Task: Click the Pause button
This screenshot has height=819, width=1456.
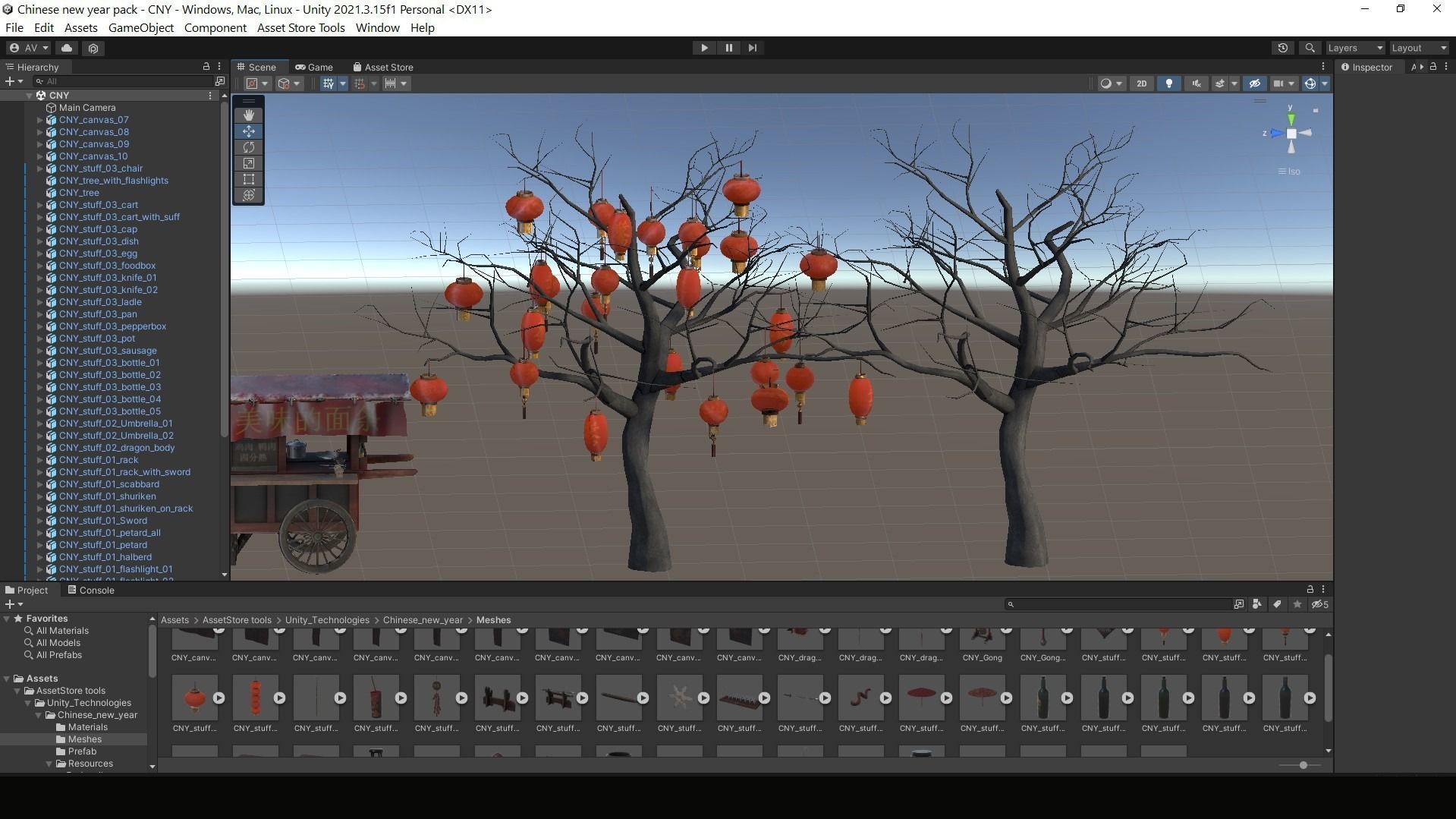Action: click(x=728, y=48)
